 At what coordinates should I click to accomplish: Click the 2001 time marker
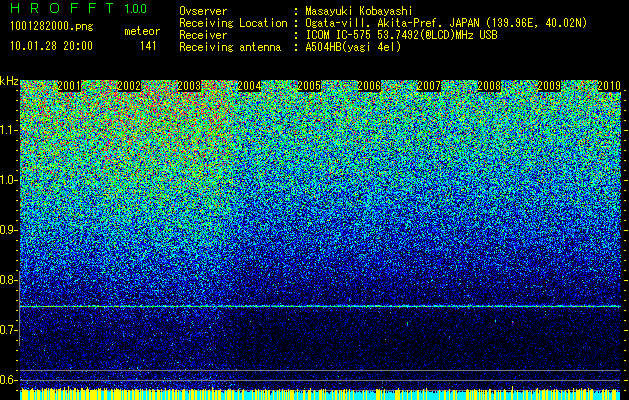point(69,86)
